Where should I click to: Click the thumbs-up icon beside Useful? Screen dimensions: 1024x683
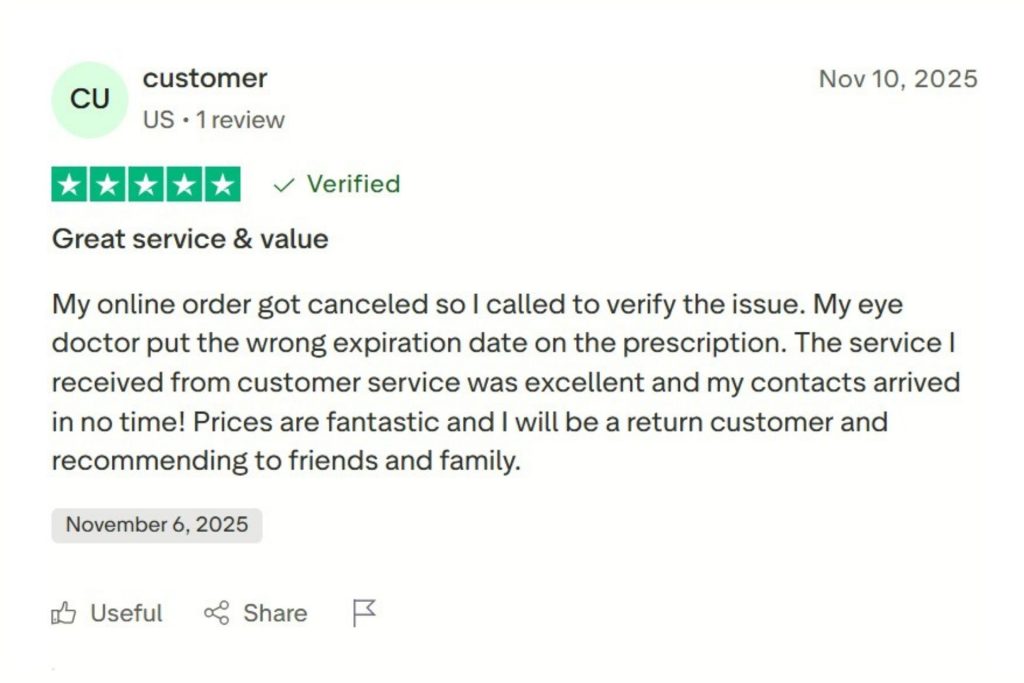(66, 613)
